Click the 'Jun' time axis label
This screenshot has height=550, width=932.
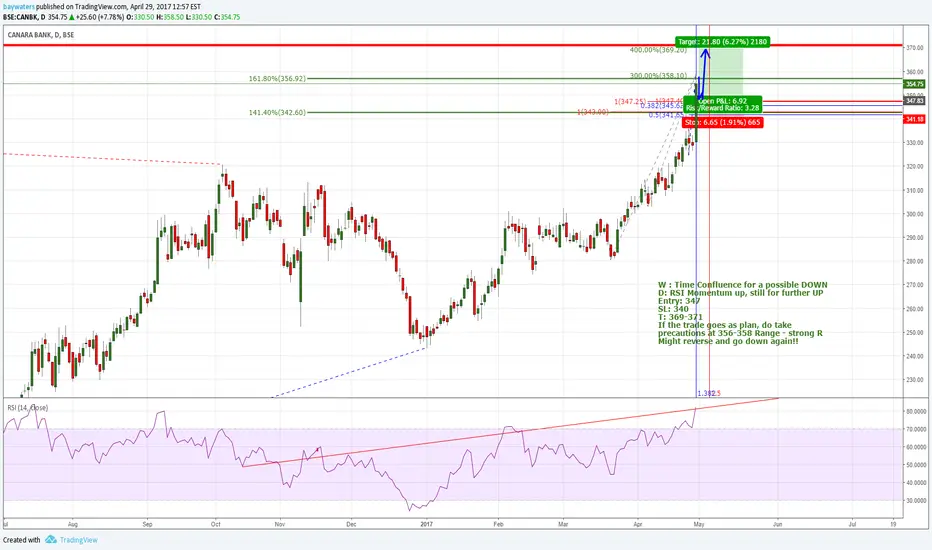pos(777,524)
